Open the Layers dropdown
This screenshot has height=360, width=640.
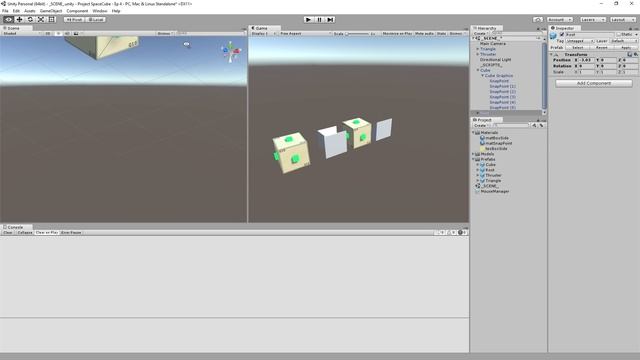click(592, 20)
